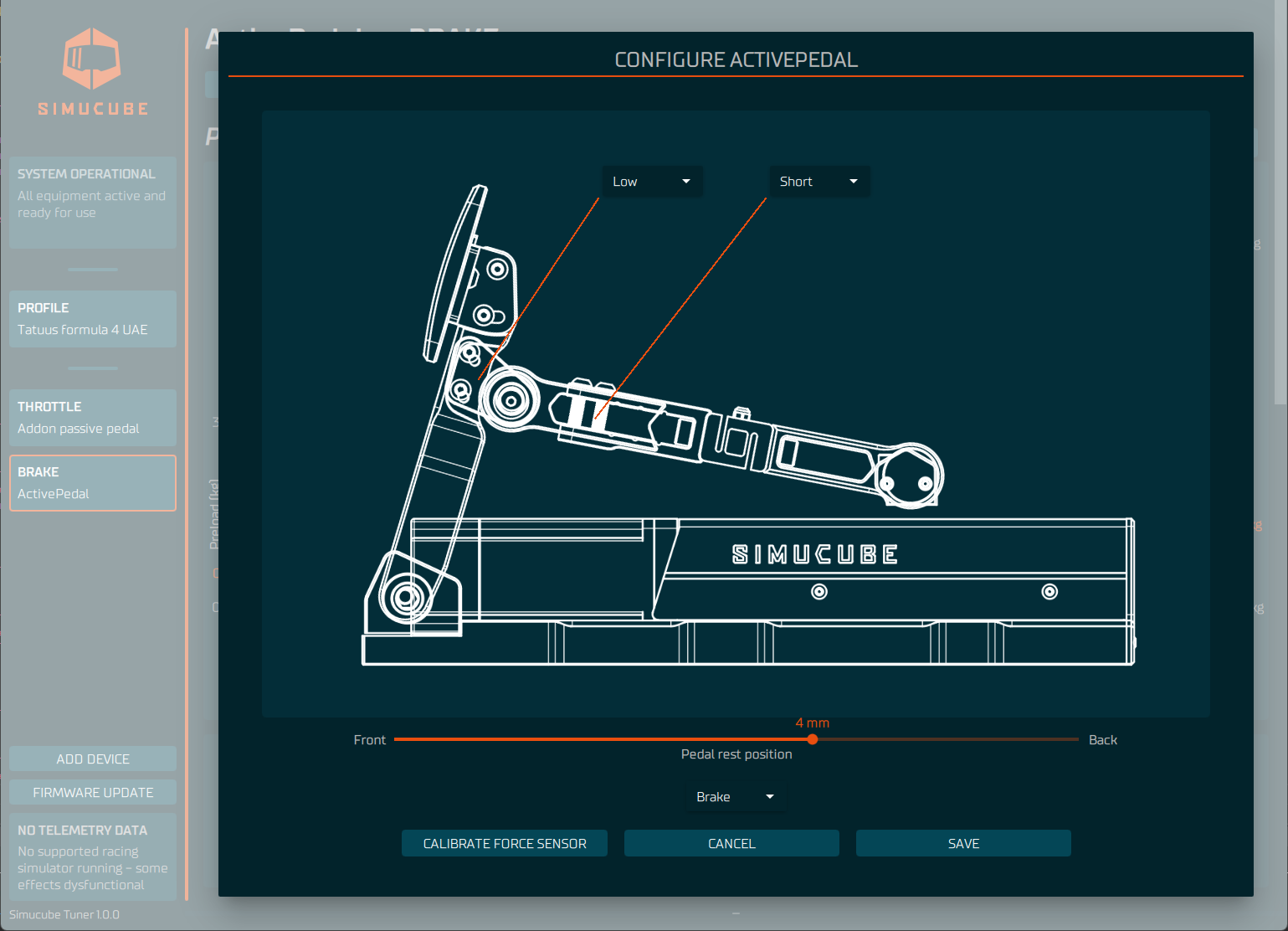Click the 'Front' slider end label

[x=370, y=740]
